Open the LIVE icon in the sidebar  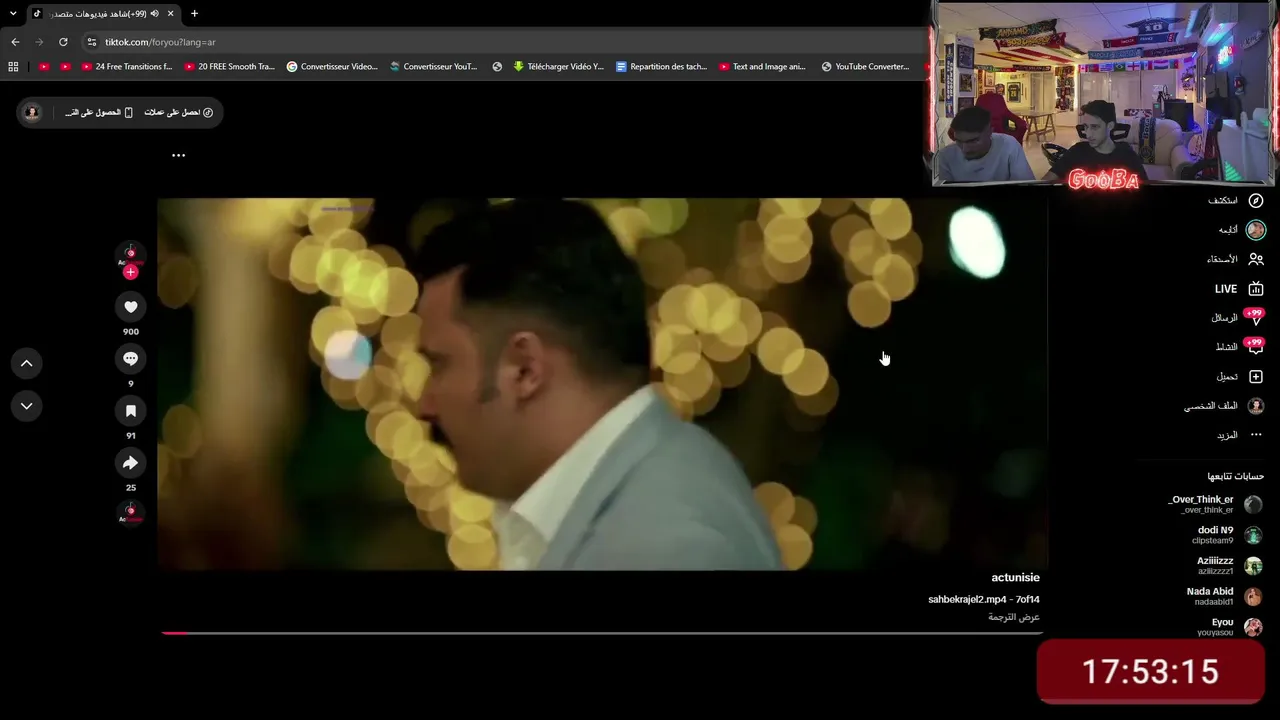[1256, 289]
